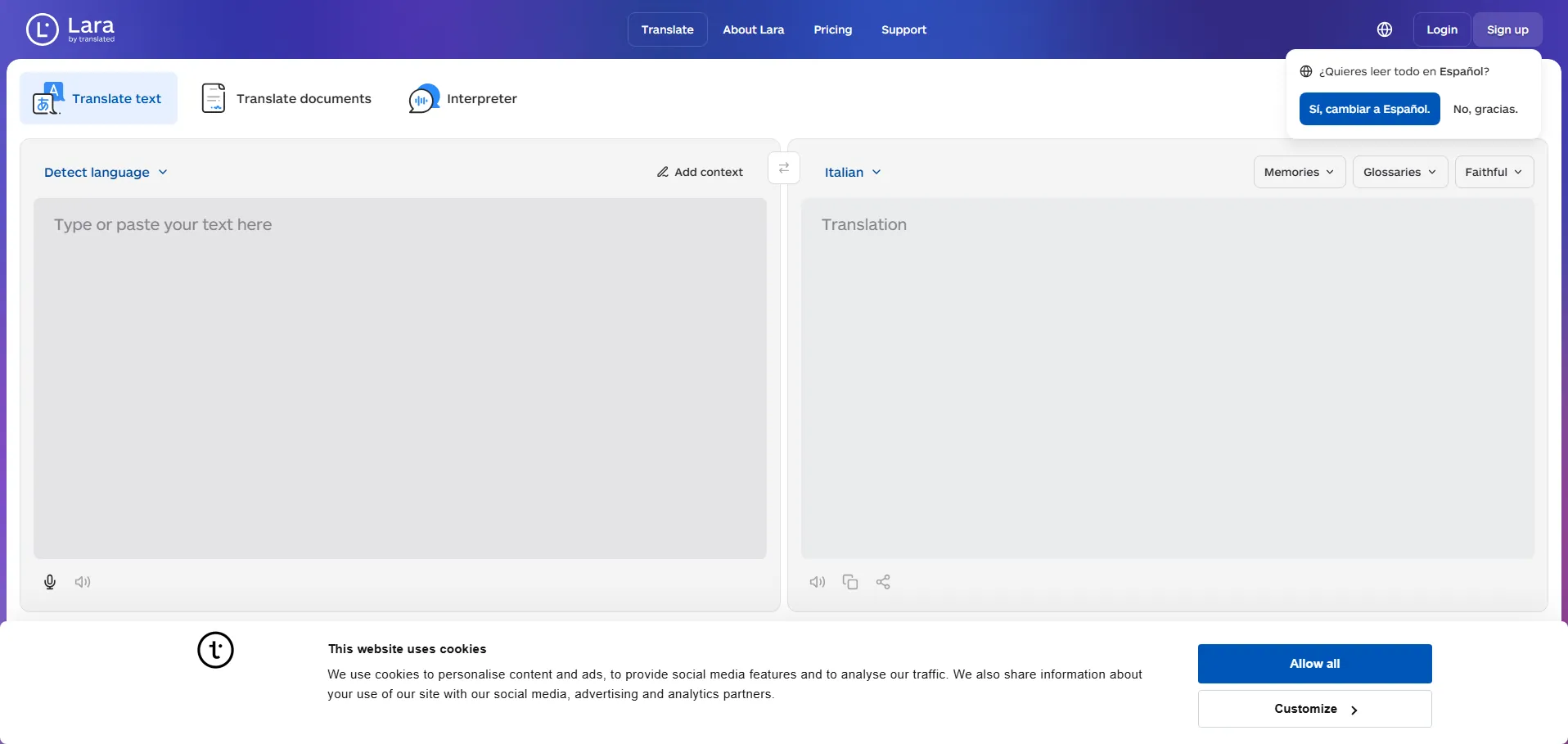Play source text audio with speaker icon

[83, 582]
